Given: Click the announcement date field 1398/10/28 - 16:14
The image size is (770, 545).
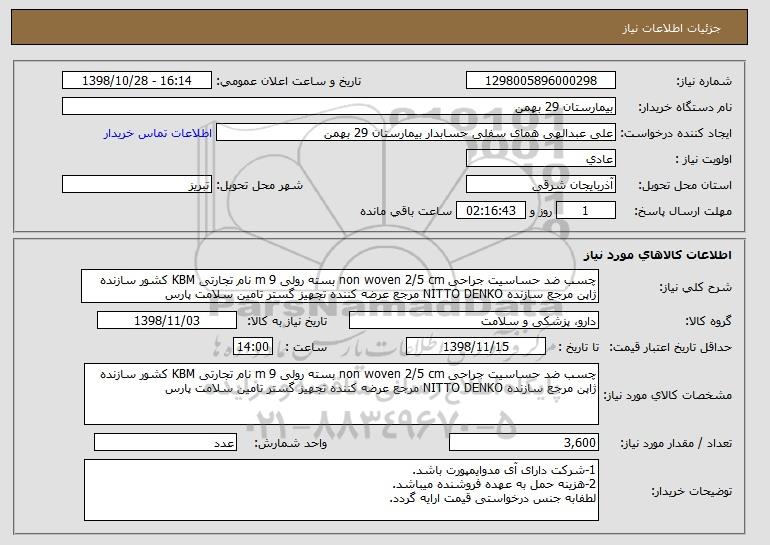Looking at the screenshot, I should click(137, 81).
